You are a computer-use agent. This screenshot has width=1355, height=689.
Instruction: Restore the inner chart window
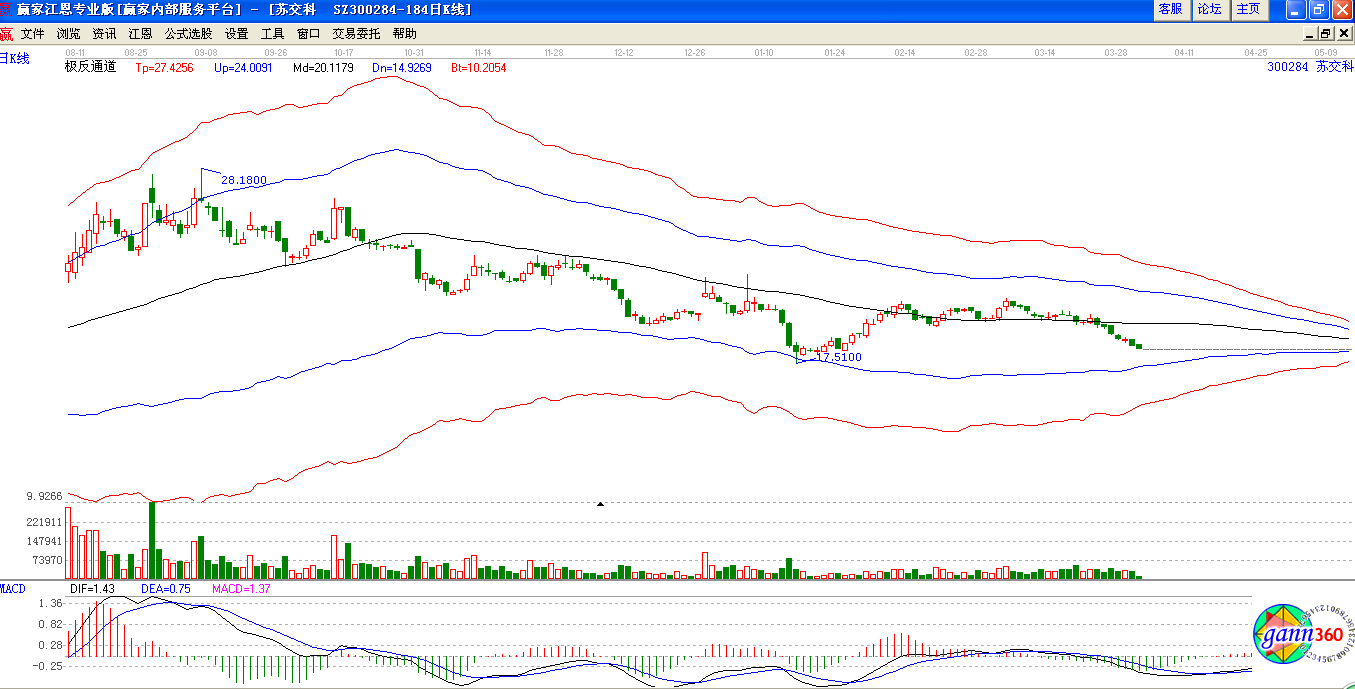click(1325, 33)
